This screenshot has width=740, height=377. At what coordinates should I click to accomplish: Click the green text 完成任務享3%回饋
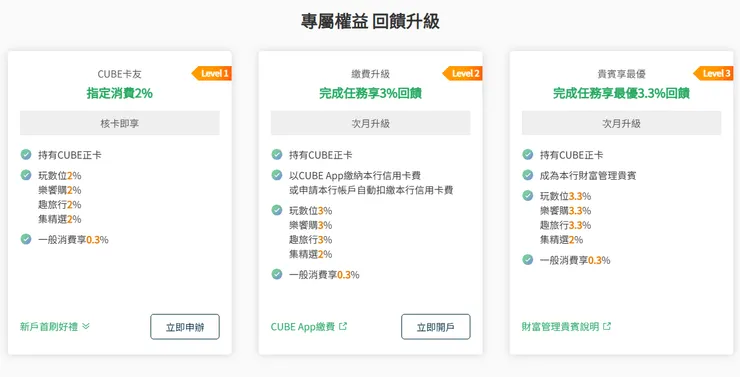pos(370,93)
